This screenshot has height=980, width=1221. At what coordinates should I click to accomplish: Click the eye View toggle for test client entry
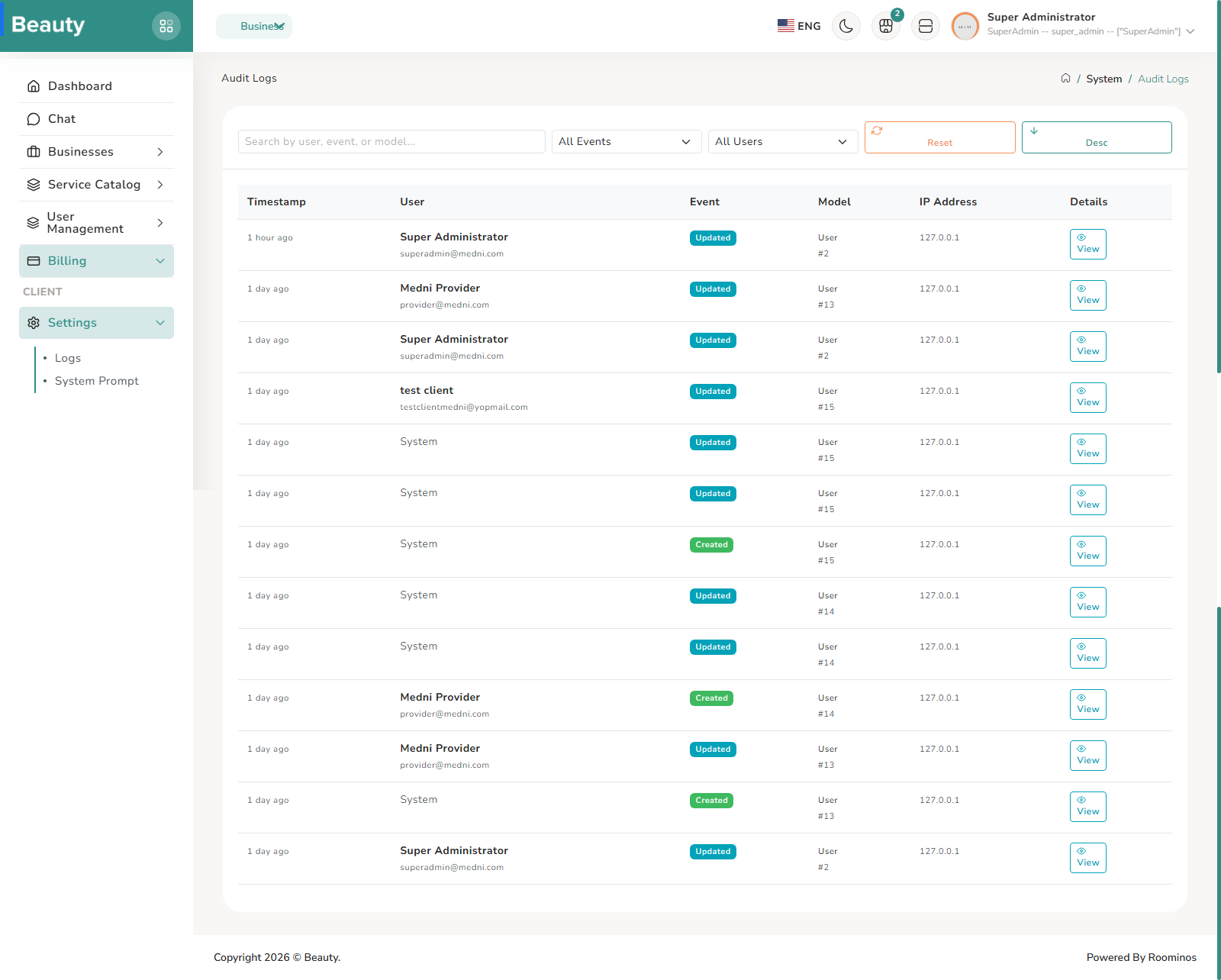[1087, 397]
